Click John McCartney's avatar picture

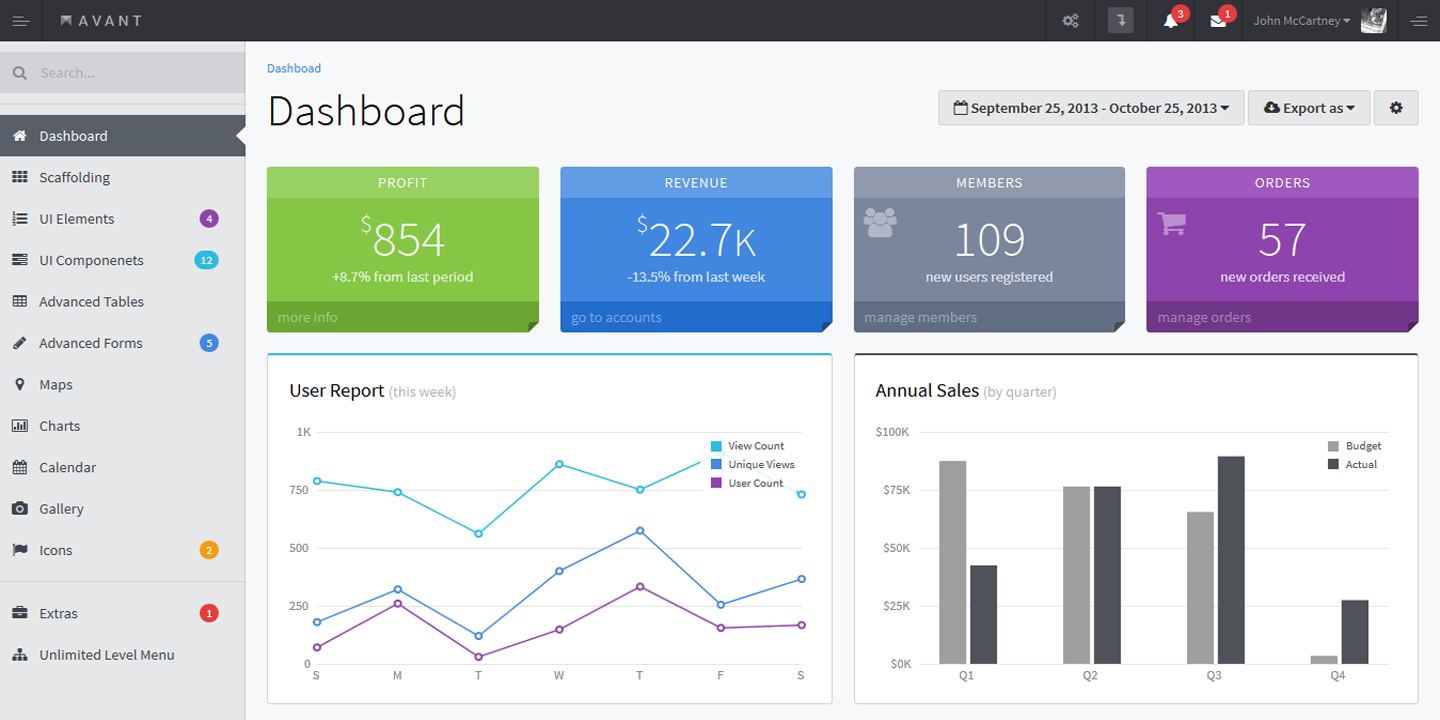click(x=1373, y=20)
